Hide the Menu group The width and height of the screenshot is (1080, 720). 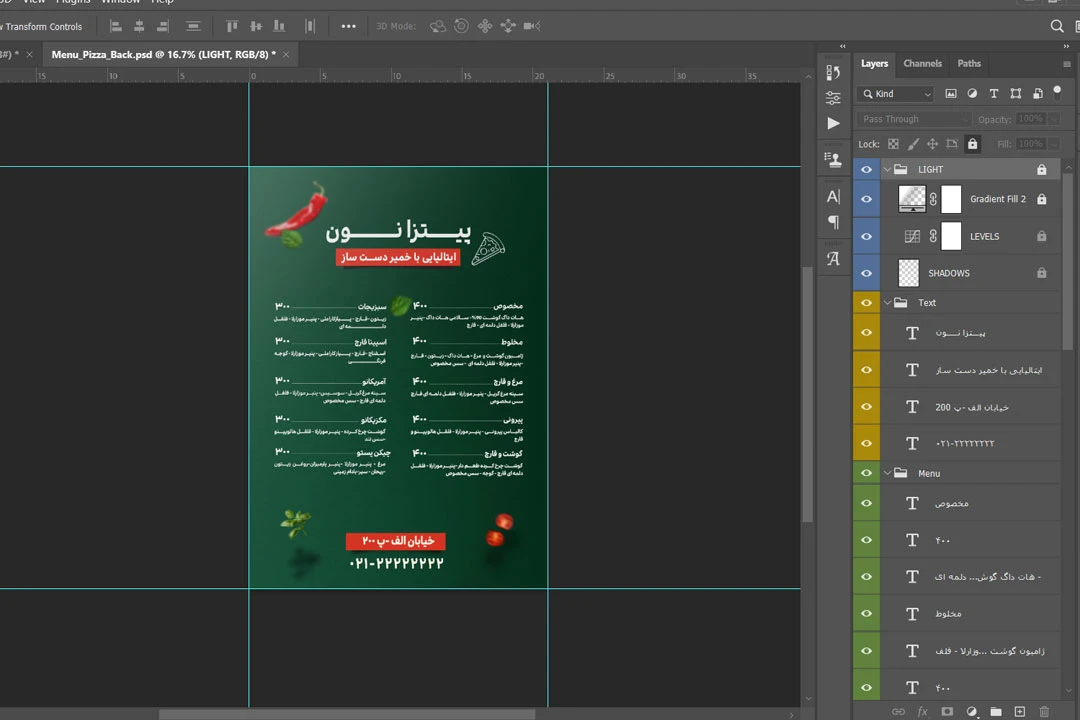point(866,473)
